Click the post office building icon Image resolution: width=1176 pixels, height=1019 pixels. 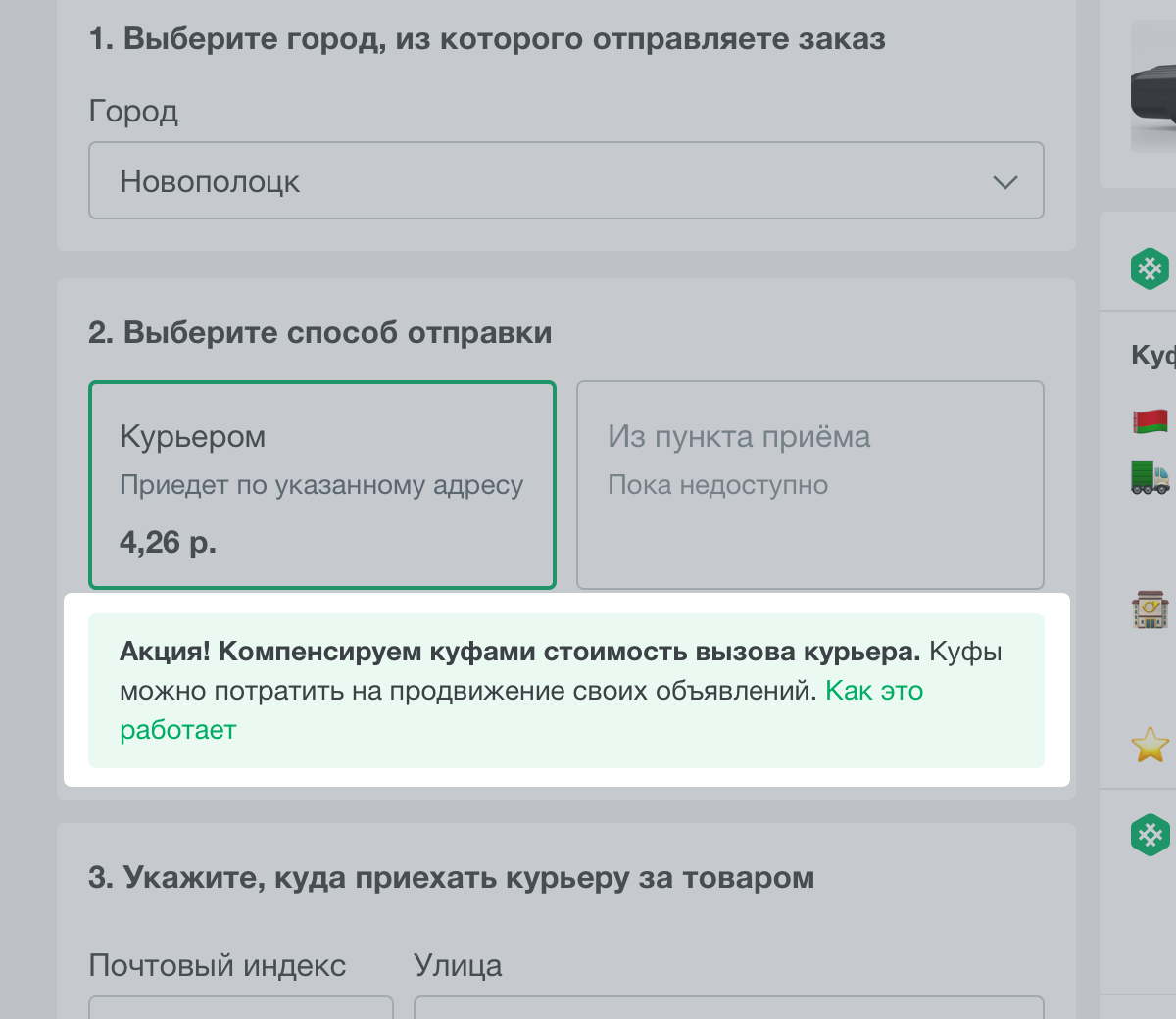1151,609
